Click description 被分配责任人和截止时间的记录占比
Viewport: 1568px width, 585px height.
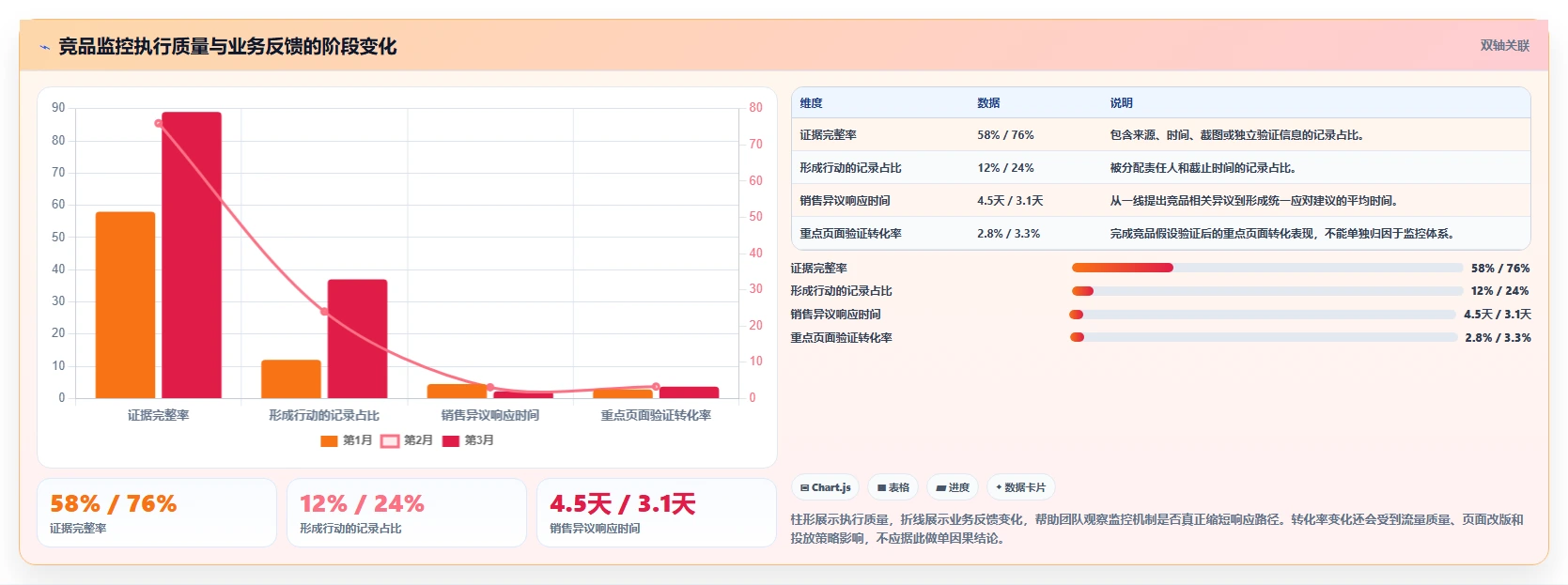coord(1203,168)
